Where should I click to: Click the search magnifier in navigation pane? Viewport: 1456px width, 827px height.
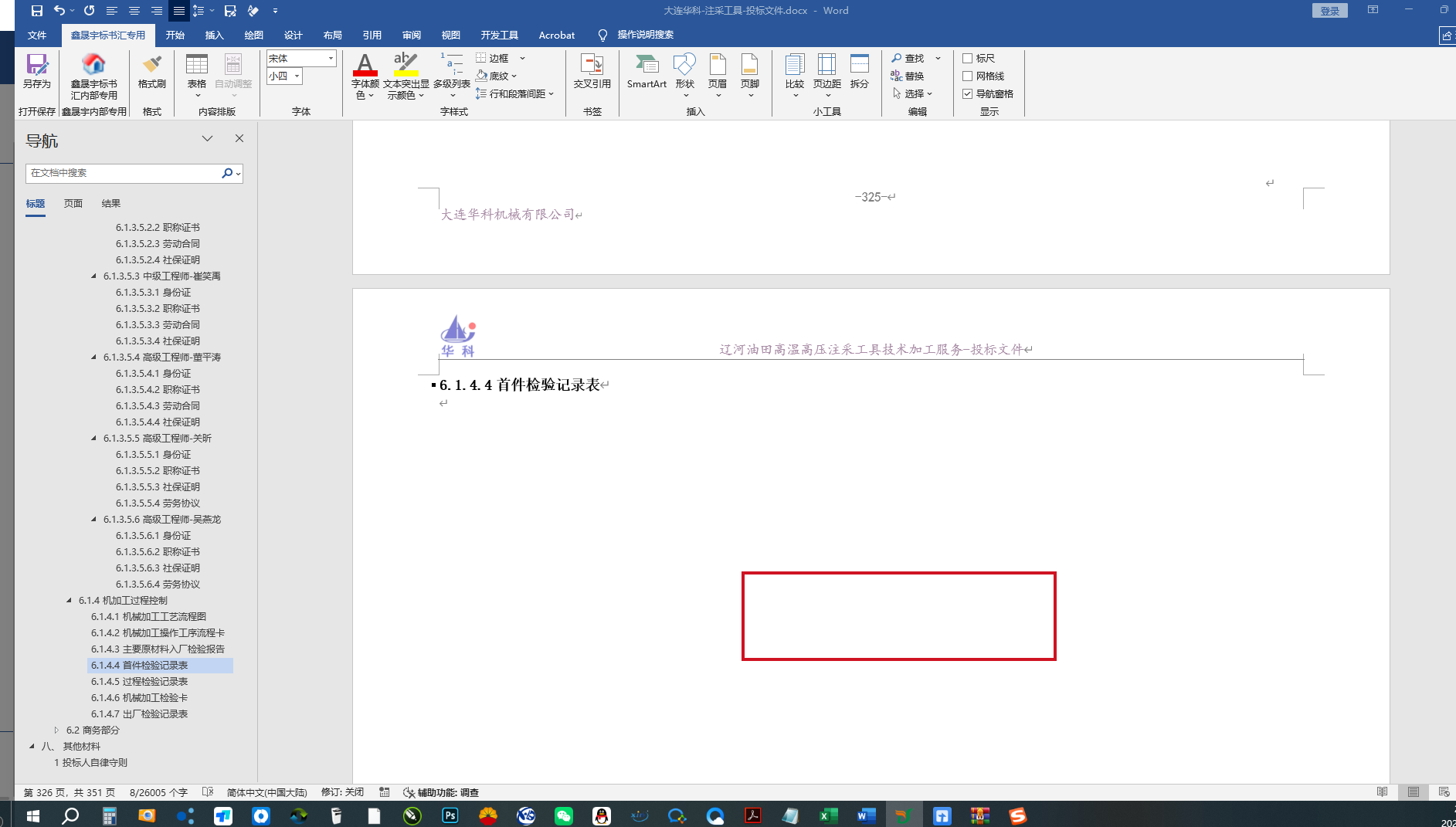(x=227, y=173)
